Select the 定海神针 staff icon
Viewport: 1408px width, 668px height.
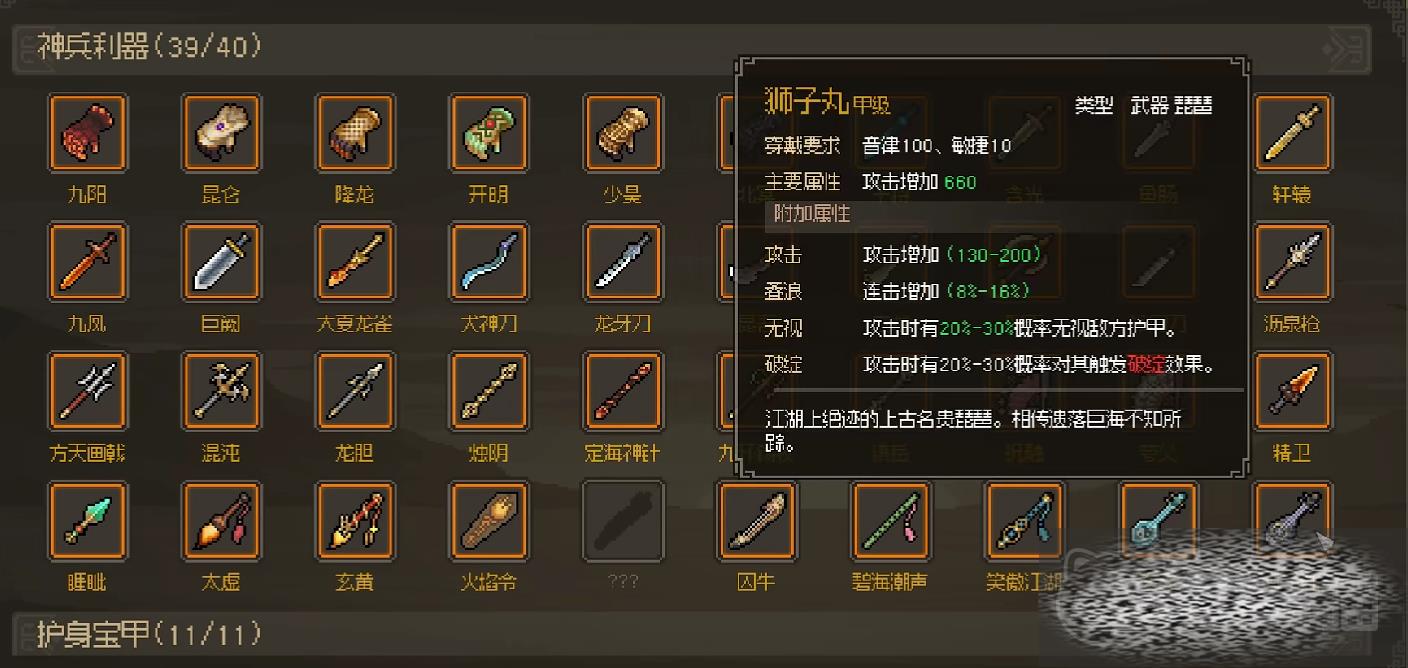coord(623,391)
